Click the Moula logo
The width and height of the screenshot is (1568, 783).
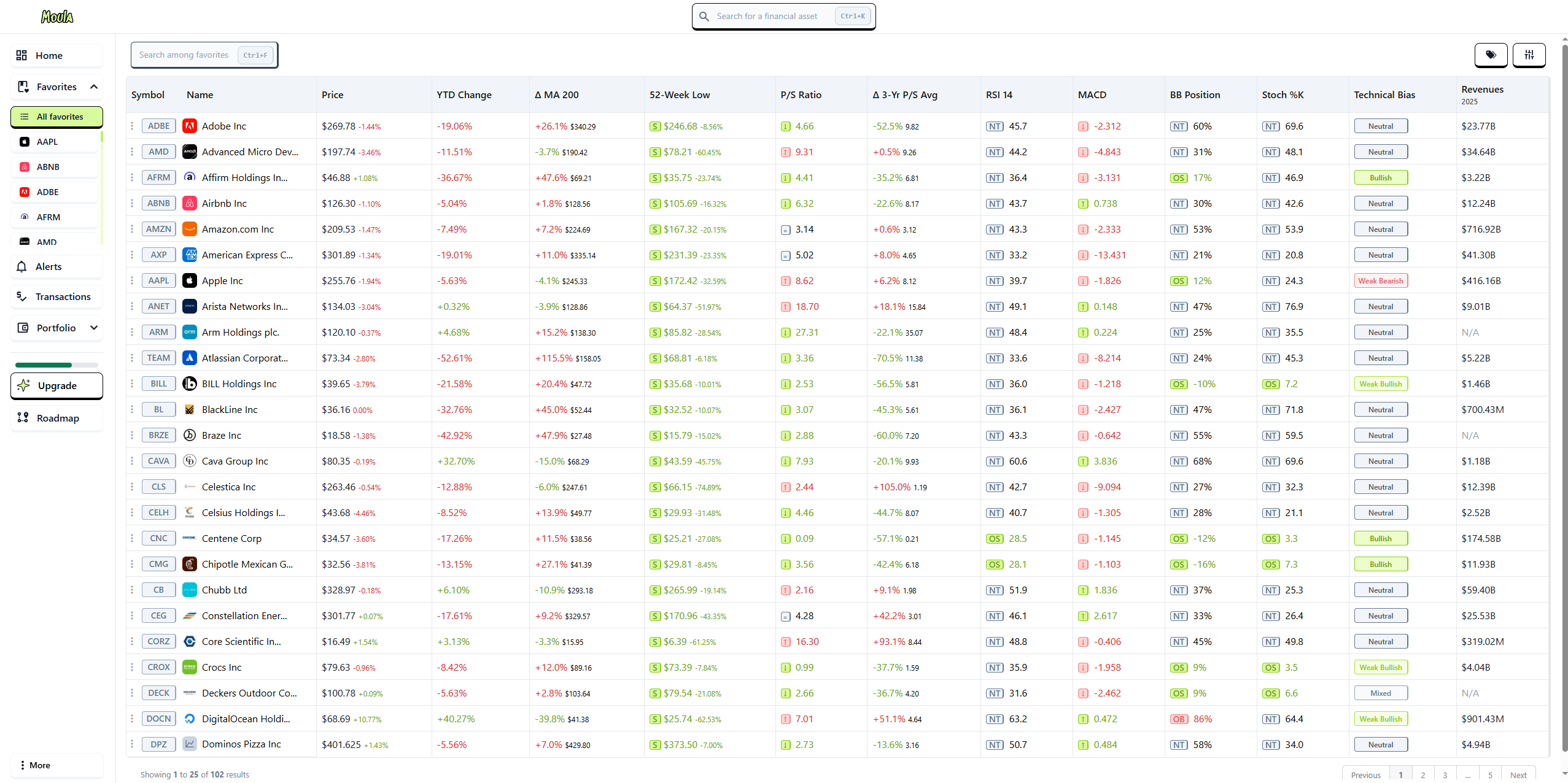tap(57, 17)
